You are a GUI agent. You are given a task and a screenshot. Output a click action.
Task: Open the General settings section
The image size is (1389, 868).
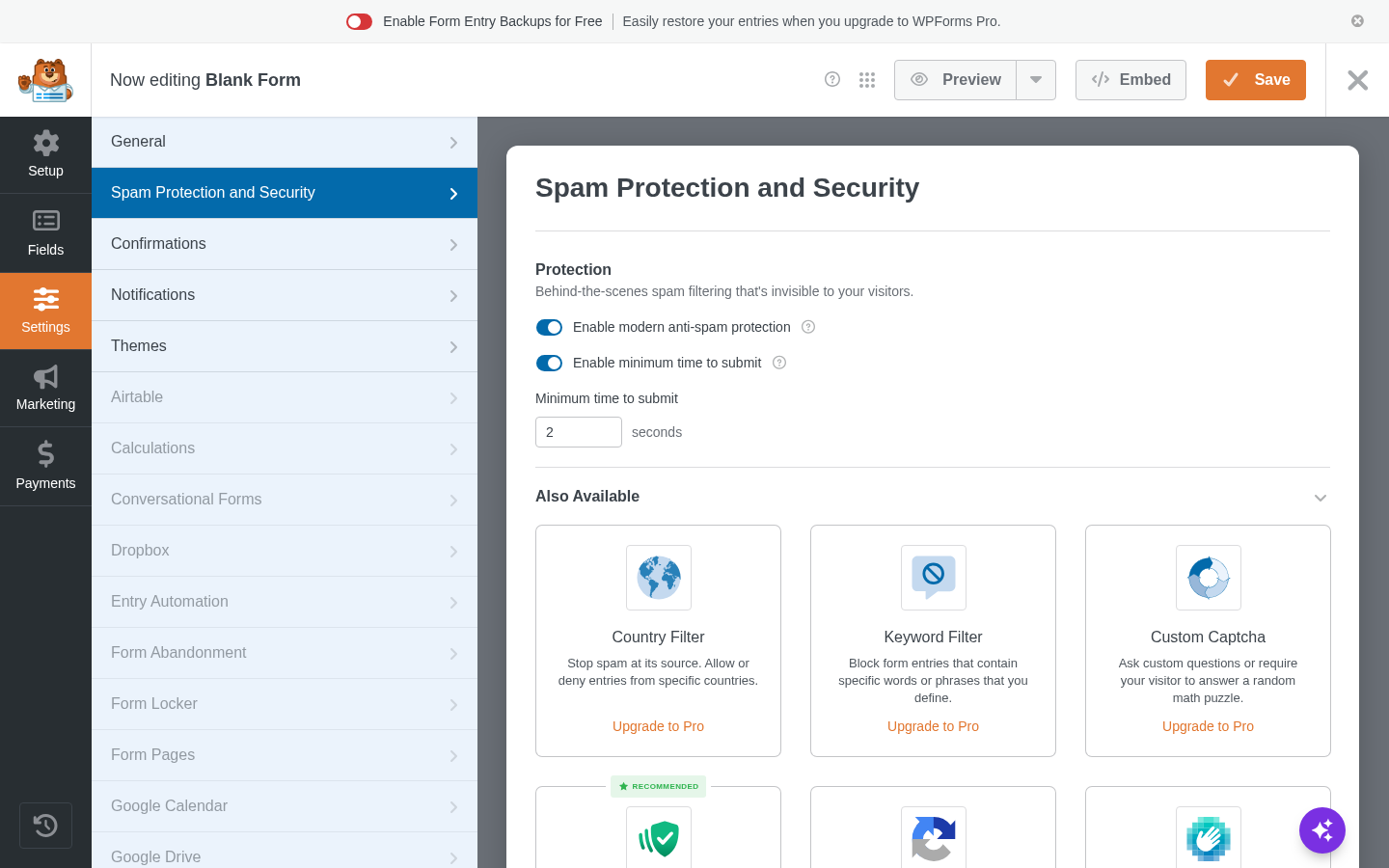click(285, 142)
